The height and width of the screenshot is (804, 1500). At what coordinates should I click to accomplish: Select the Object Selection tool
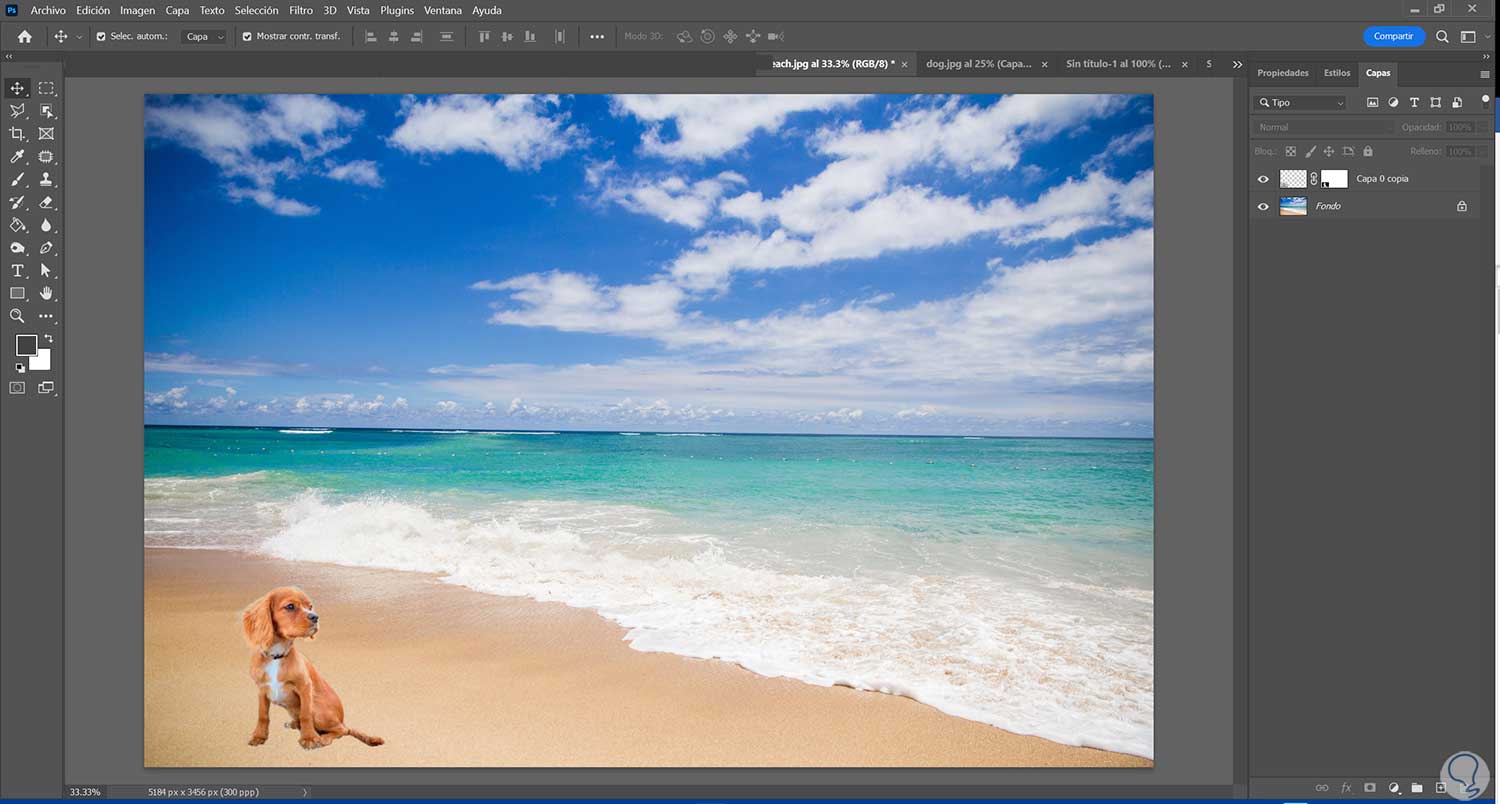click(x=46, y=111)
